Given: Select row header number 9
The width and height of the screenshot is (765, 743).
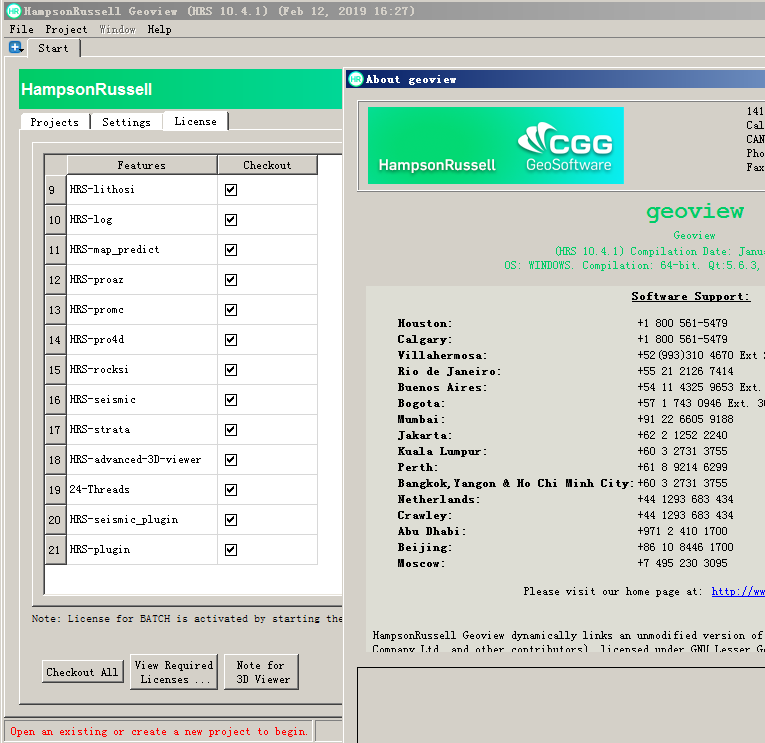Looking at the screenshot, I should tap(55, 190).
